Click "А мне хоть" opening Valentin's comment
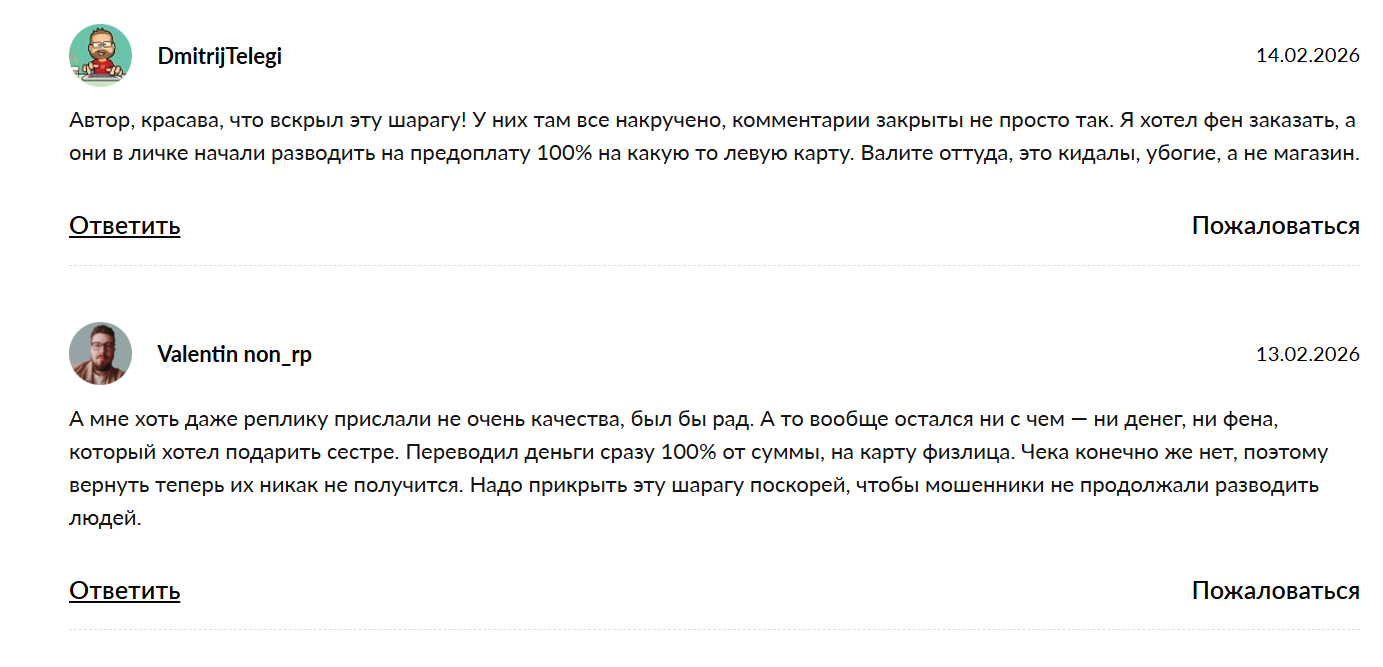Screen dimensions: 1383x667 tap(118, 418)
